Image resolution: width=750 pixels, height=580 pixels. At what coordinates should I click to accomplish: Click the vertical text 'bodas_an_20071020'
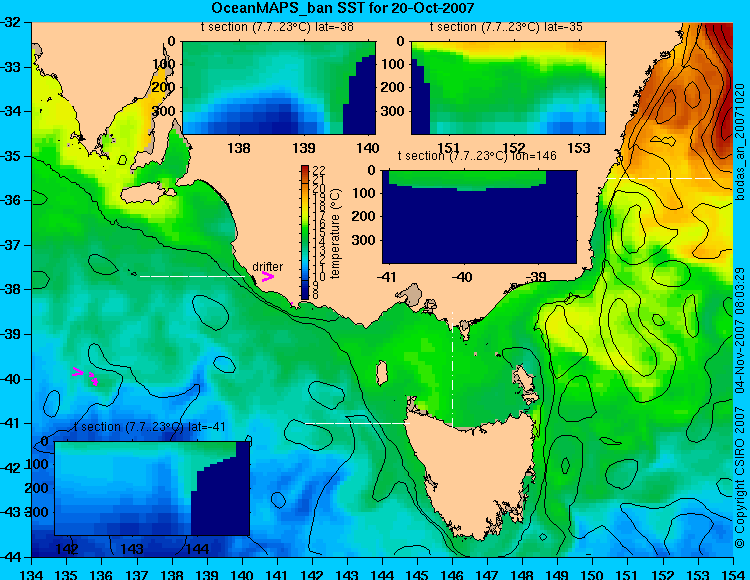point(740,142)
